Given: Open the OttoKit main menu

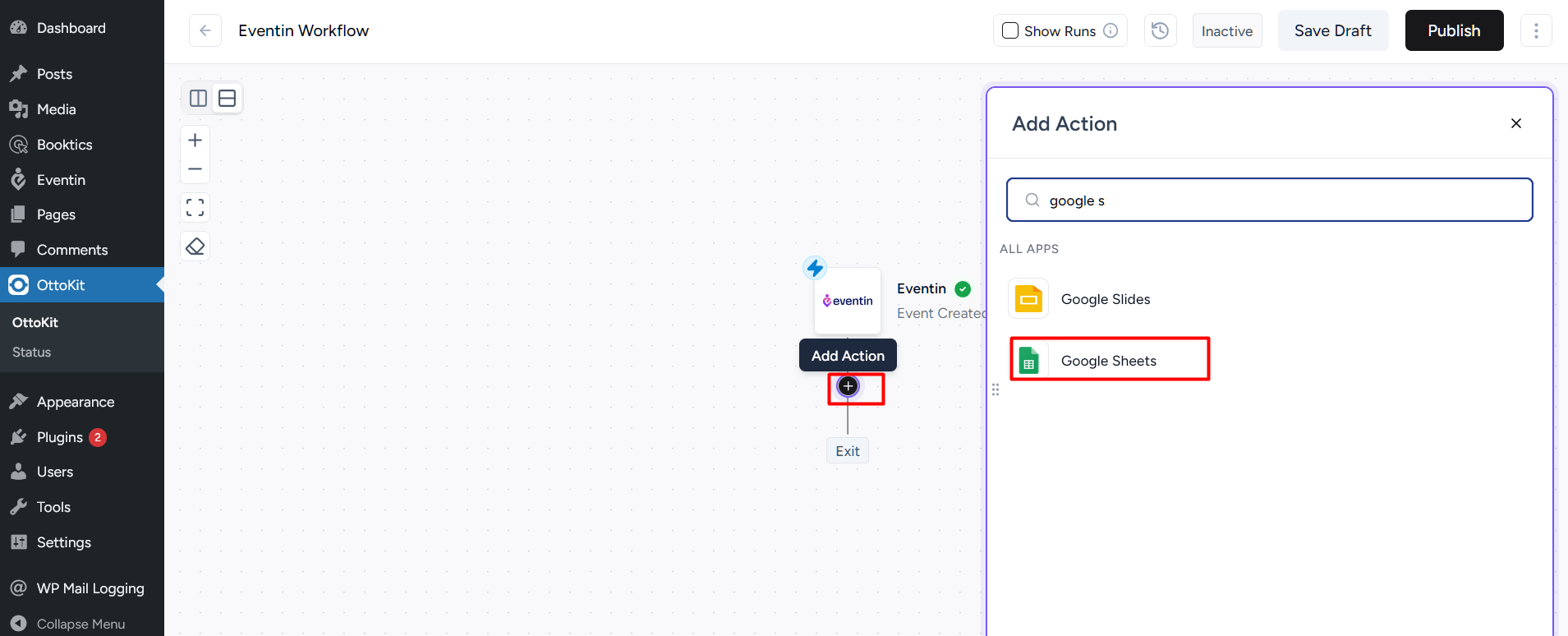Looking at the screenshot, I should (x=82, y=285).
